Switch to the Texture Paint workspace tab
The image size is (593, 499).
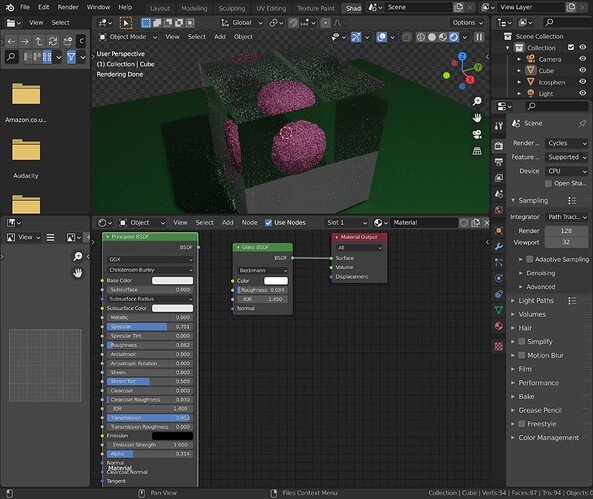(316, 8)
